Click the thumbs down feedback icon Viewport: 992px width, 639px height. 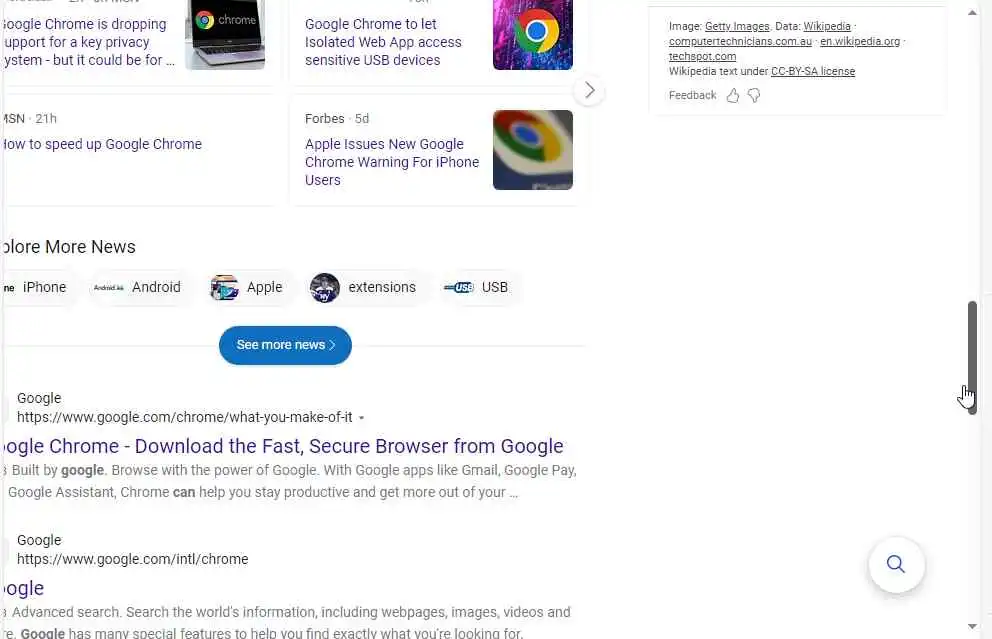(753, 96)
